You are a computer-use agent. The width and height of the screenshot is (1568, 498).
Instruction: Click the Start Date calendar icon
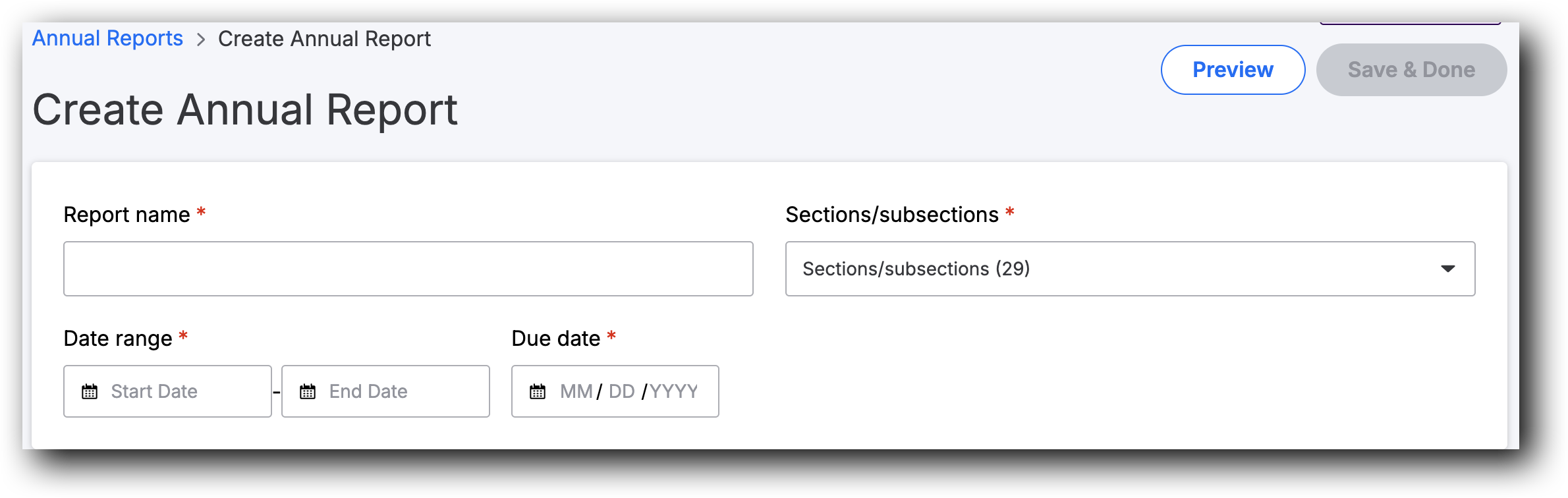pyautogui.click(x=90, y=392)
